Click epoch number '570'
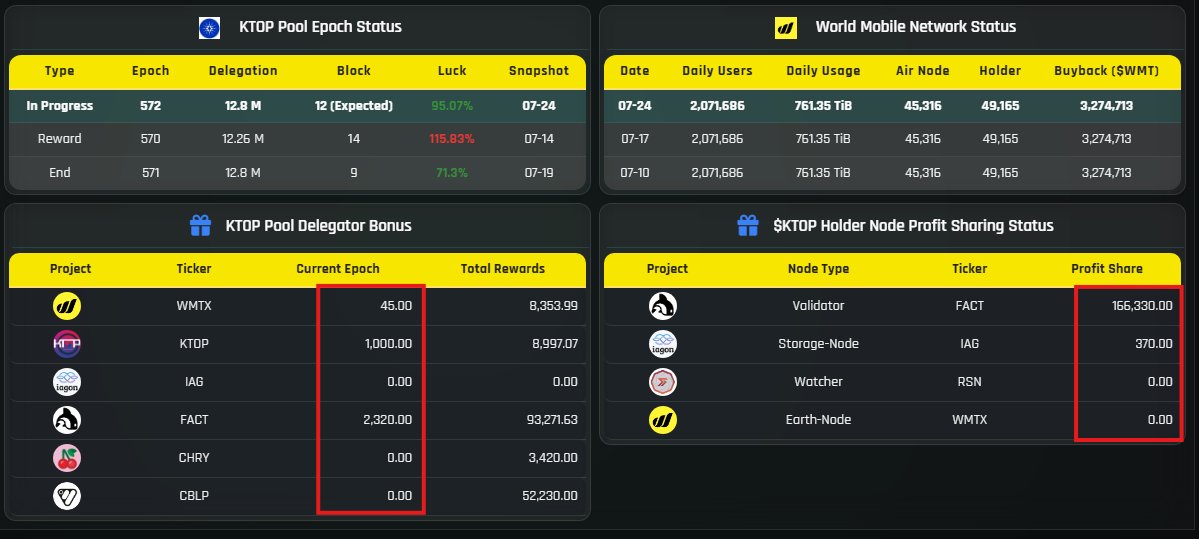The height and width of the screenshot is (539, 1199). tap(151, 139)
